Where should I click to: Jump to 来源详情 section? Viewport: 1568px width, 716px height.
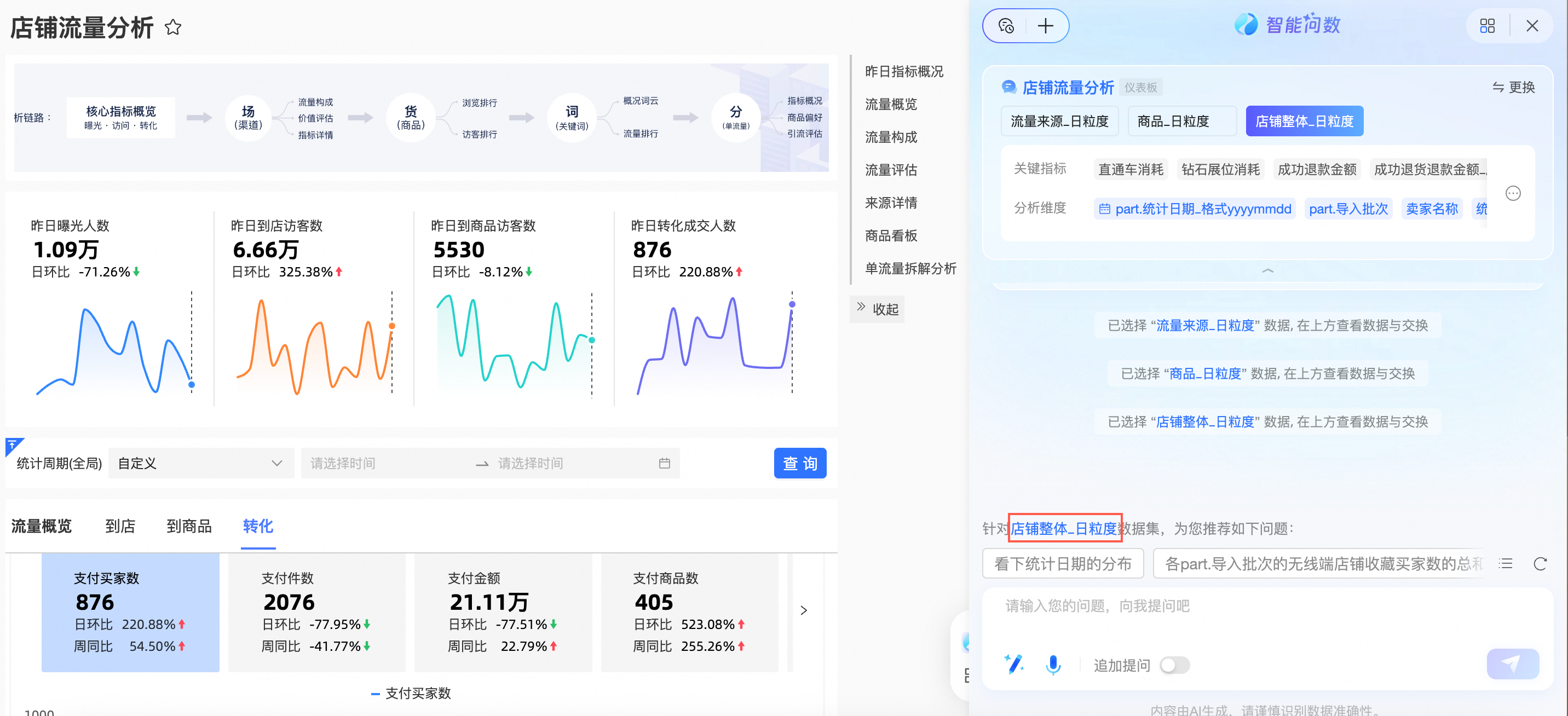coord(891,203)
